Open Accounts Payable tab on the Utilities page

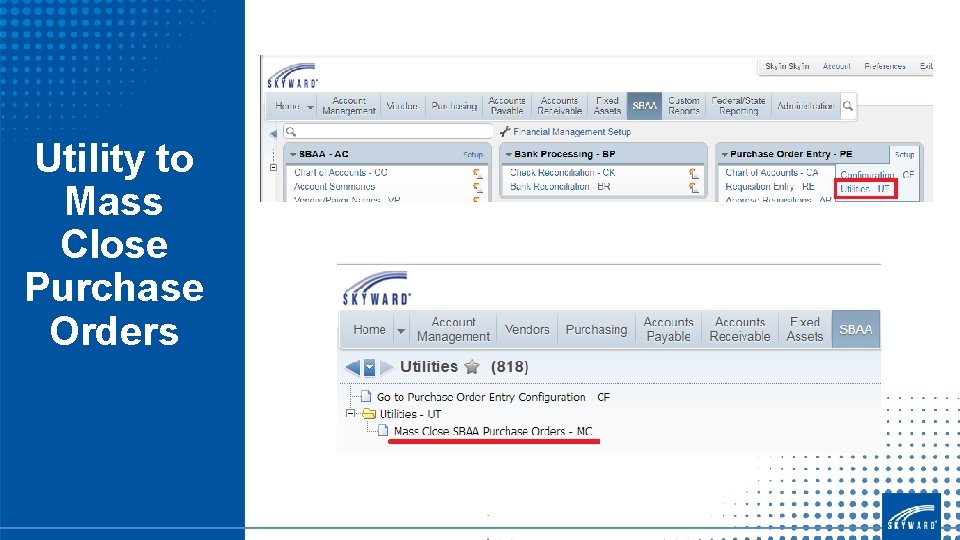669,329
